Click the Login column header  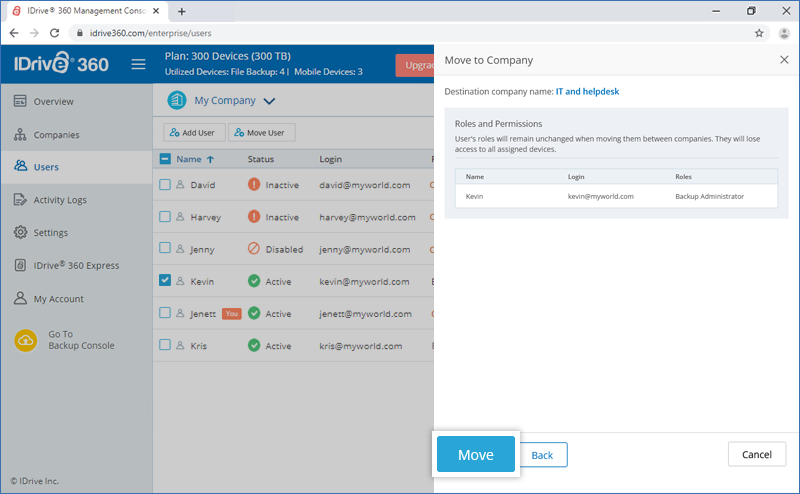tap(331, 159)
